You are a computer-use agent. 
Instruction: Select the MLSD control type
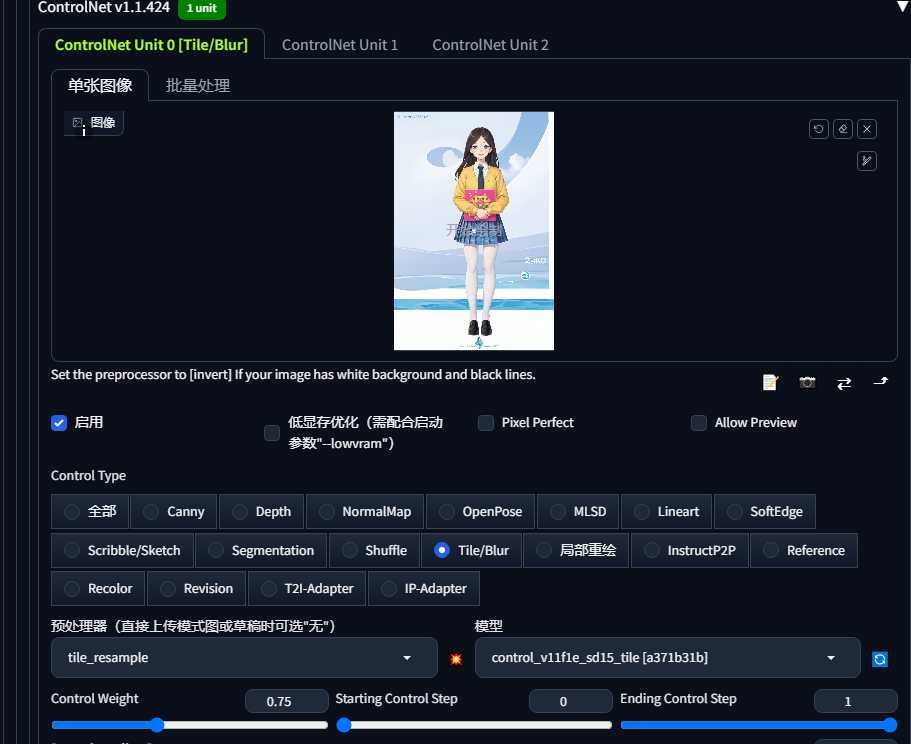578,512
